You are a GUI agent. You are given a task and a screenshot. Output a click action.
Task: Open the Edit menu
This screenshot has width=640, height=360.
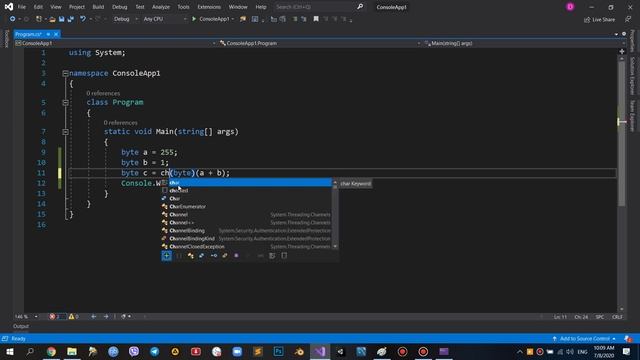pos(38,7)
